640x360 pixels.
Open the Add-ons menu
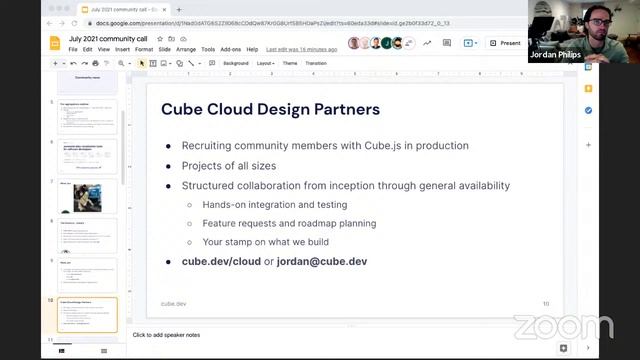click(x=231, y=49)
